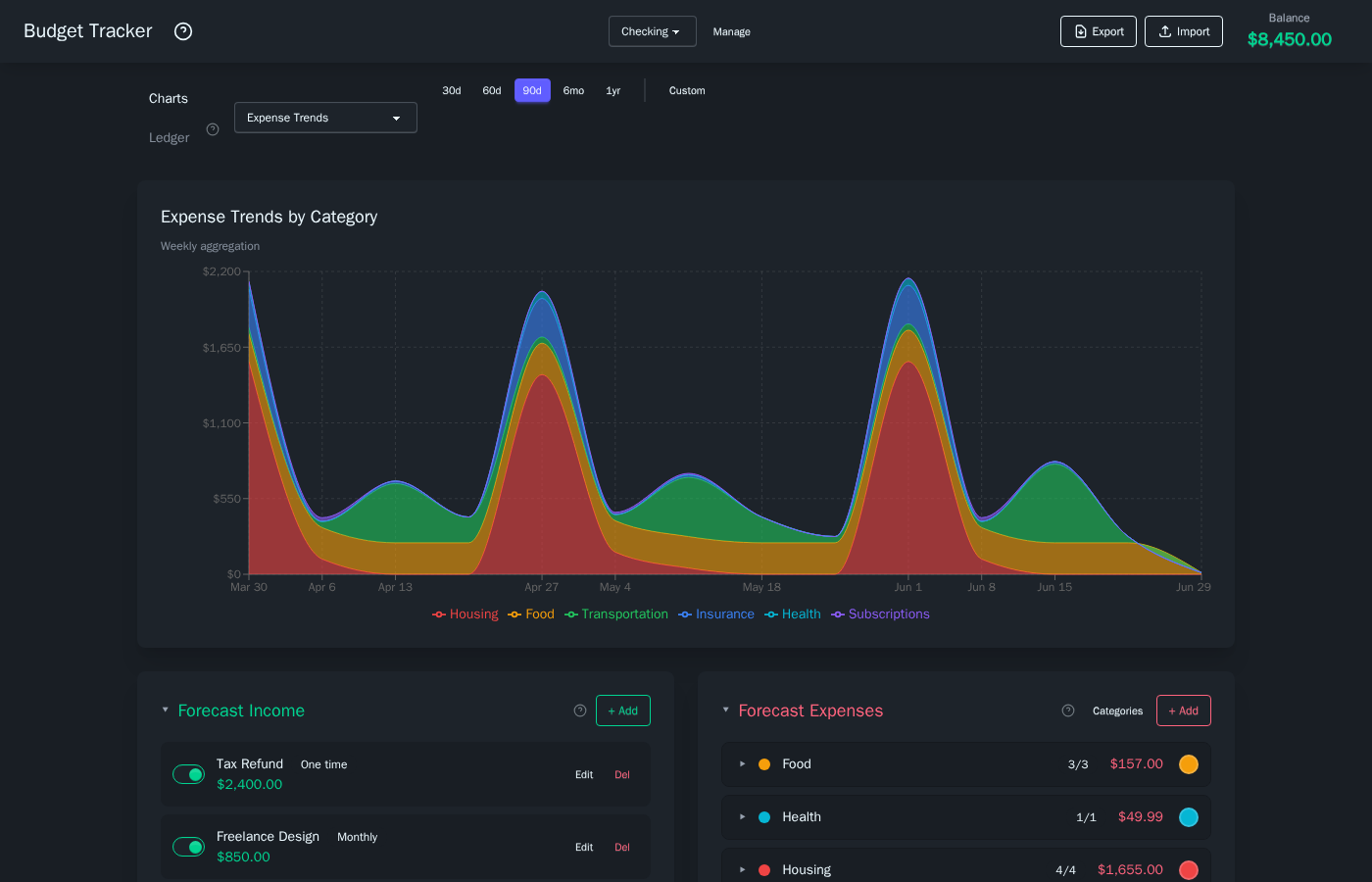Toggle Housing series in chart legend
This screenshot has height=882, width=1372.
click(x=465, y=614)
